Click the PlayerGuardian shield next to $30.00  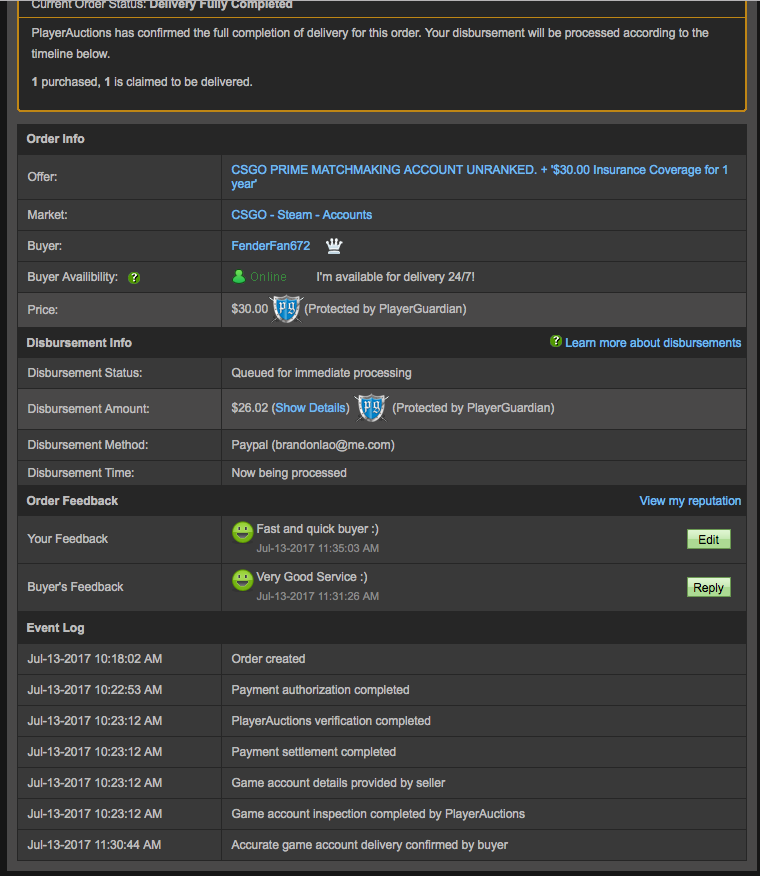click(286, 308)
